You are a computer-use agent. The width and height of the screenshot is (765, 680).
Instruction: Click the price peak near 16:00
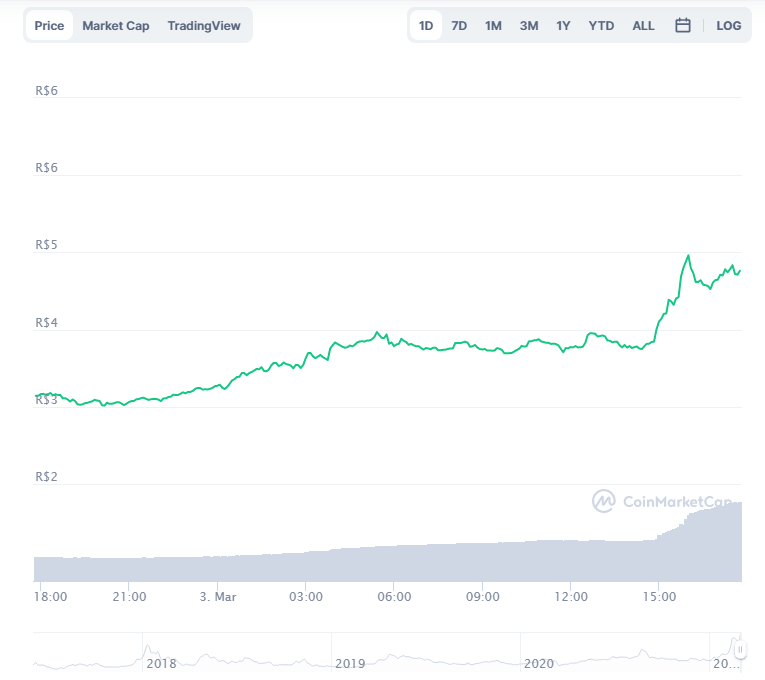(x=688, y=256)
